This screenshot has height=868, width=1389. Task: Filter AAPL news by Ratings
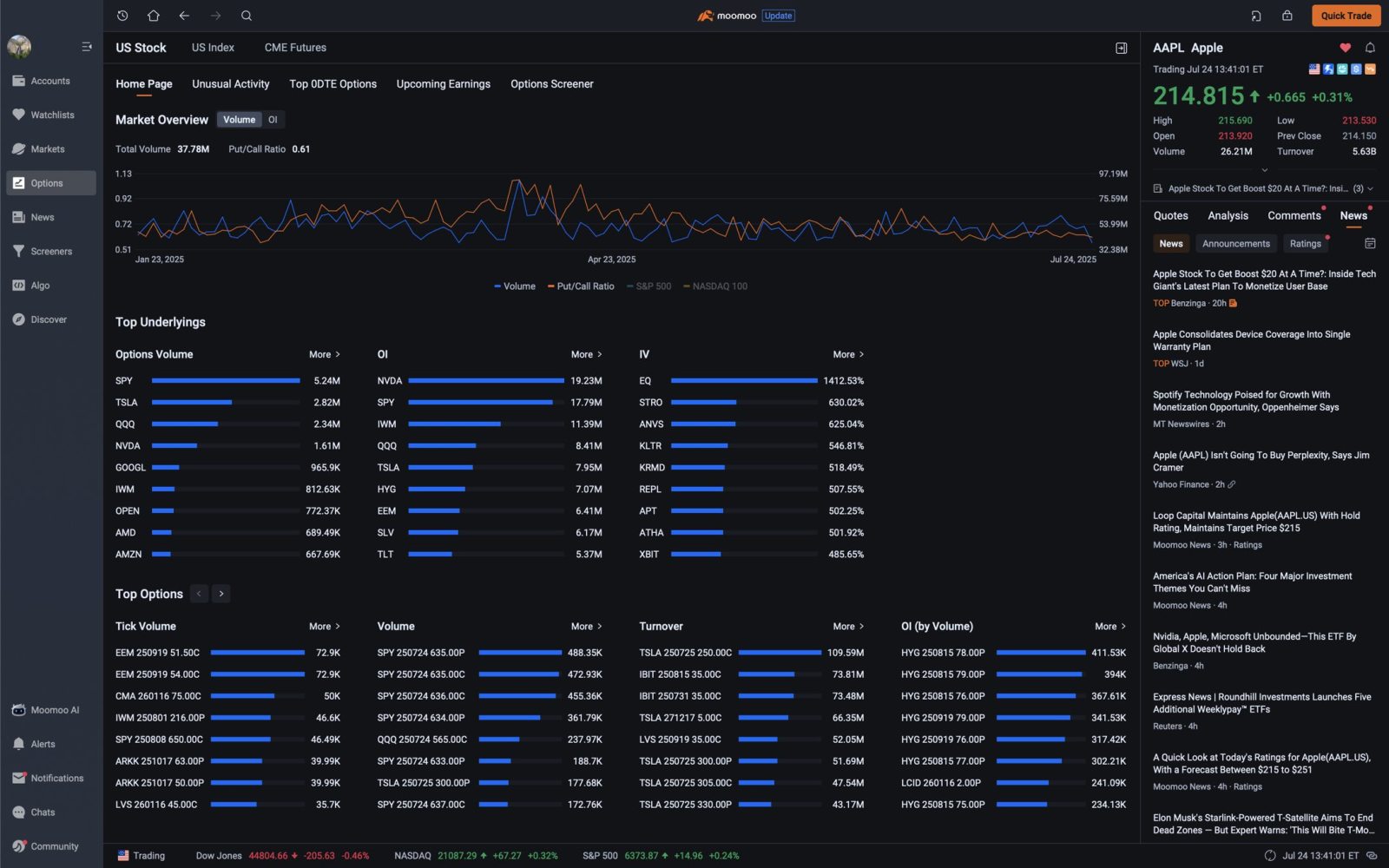pos(1305,244)
